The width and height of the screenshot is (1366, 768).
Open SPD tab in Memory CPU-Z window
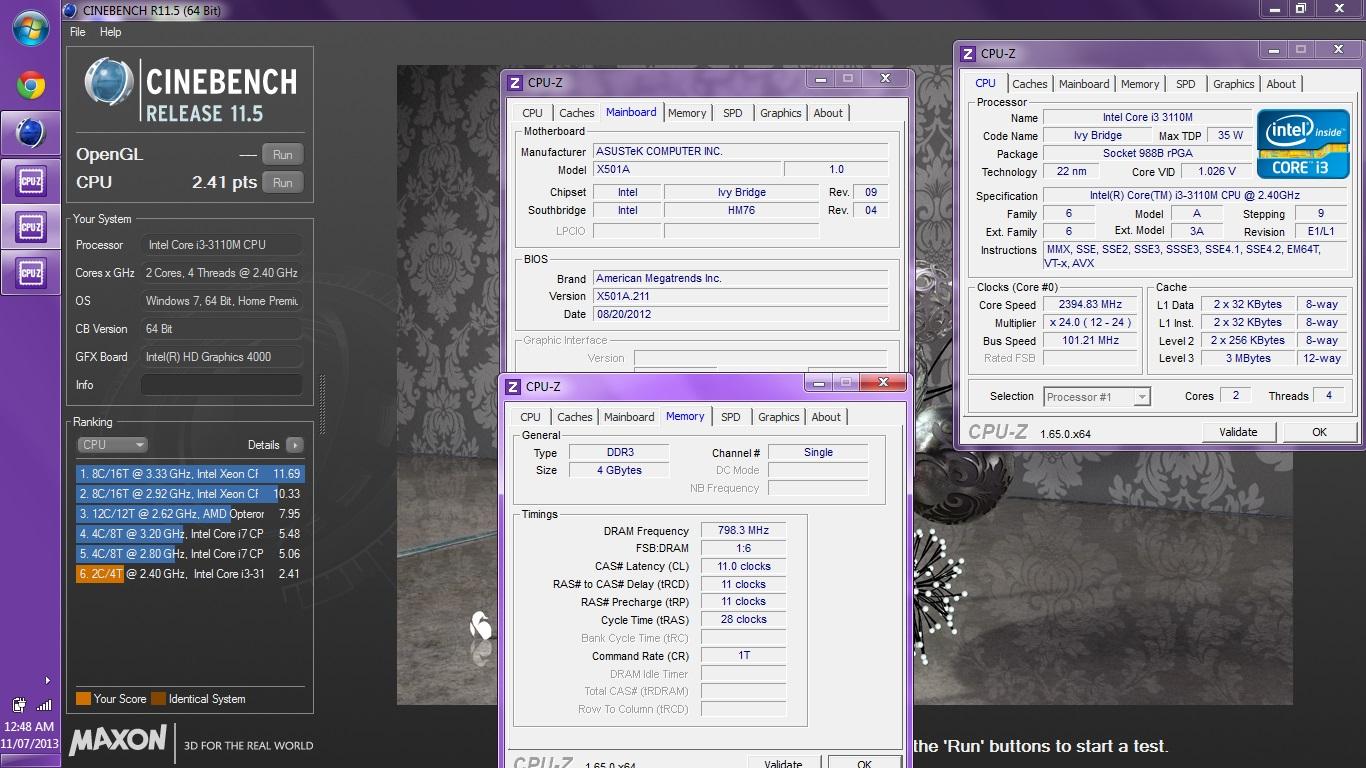click(731, 417)
